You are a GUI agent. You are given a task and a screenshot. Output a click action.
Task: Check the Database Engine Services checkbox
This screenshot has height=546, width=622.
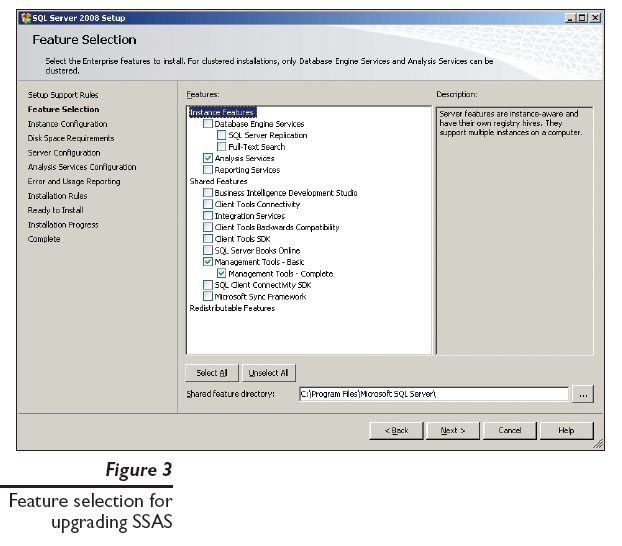click(208, 124)
